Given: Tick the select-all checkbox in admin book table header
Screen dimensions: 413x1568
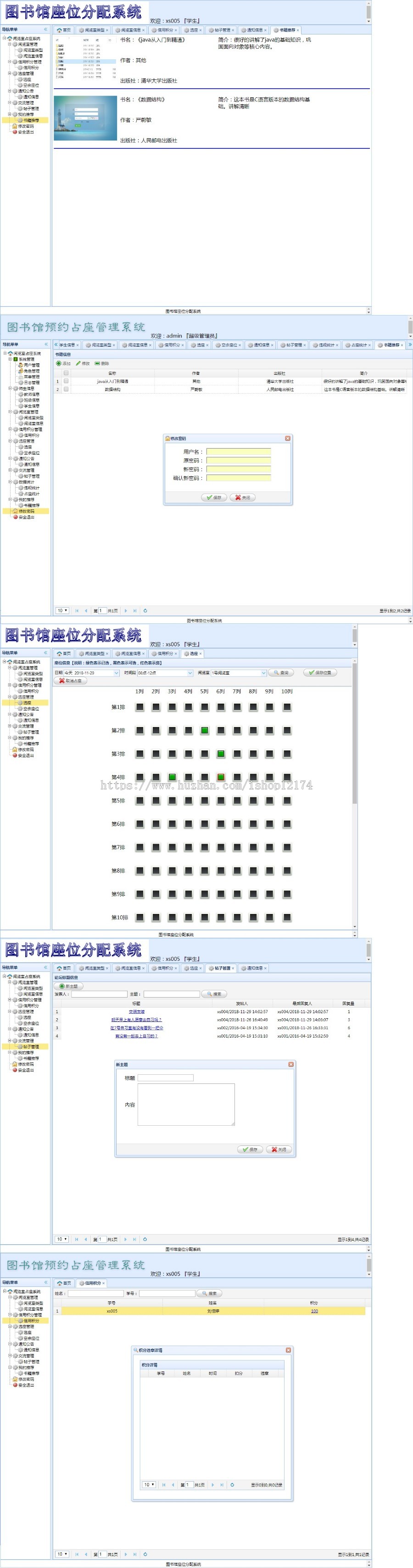Looking at the screenshot, I should pyautogui.click(x=66, y=373).
